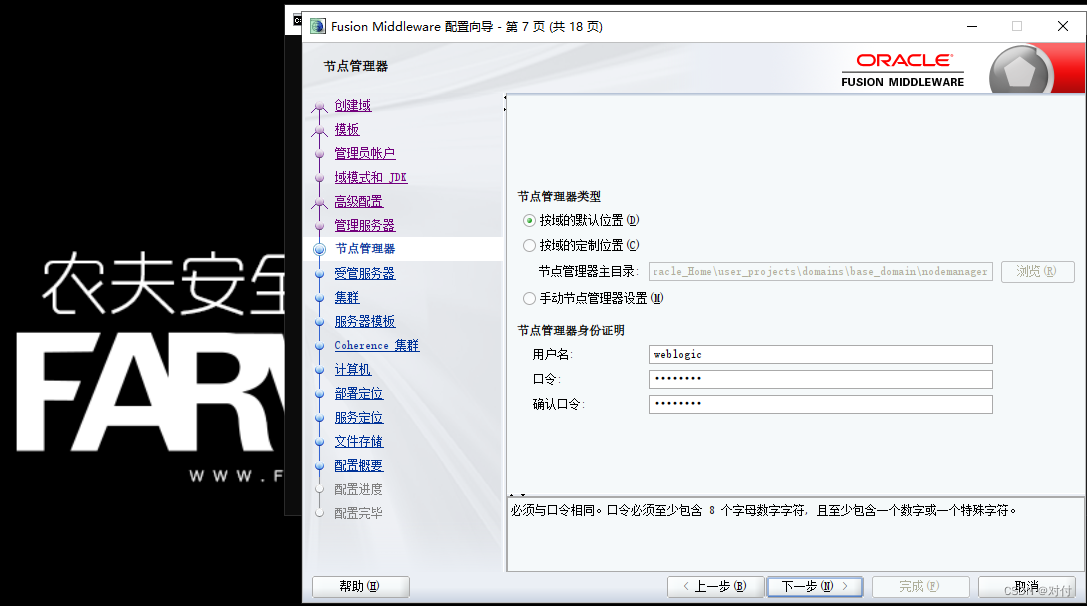Focus the 口令 password field
Image resolution: width=1087 pixels, height=606 pixels.
coord(821,379)
